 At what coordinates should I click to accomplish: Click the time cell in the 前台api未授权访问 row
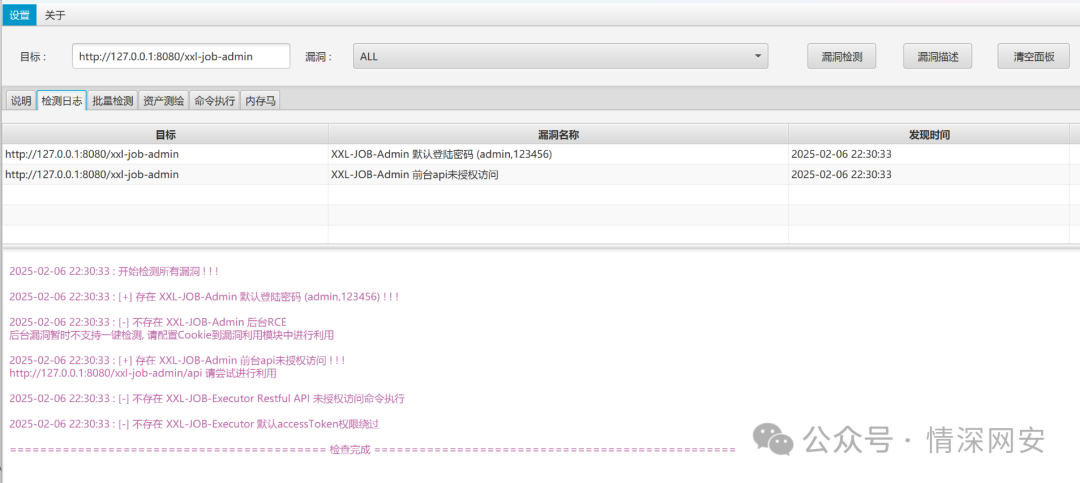pyautogui.click(x=929, y=174)
